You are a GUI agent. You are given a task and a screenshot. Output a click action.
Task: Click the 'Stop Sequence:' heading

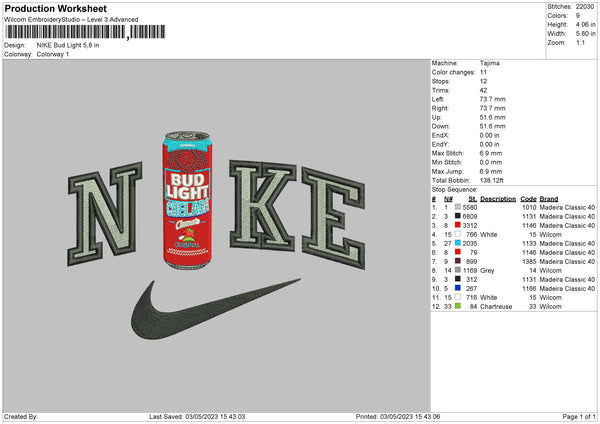(455, 189)
